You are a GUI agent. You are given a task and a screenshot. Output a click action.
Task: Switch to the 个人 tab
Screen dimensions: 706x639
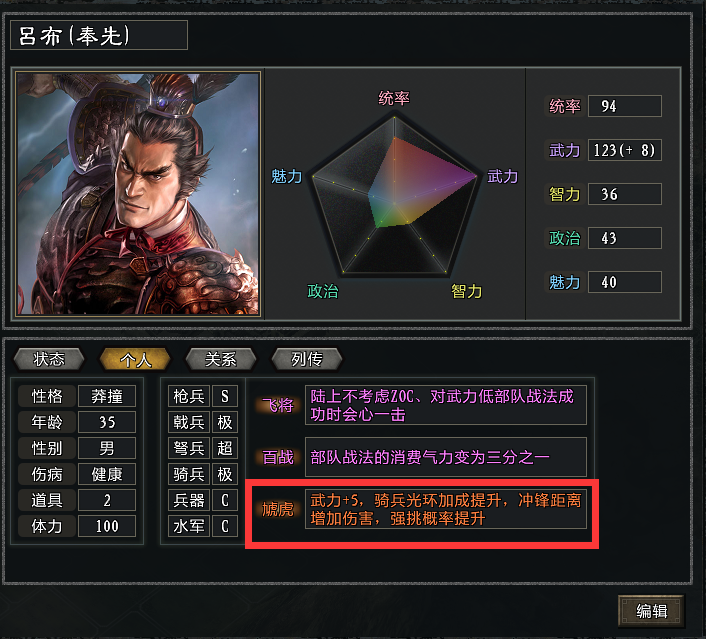135,359
